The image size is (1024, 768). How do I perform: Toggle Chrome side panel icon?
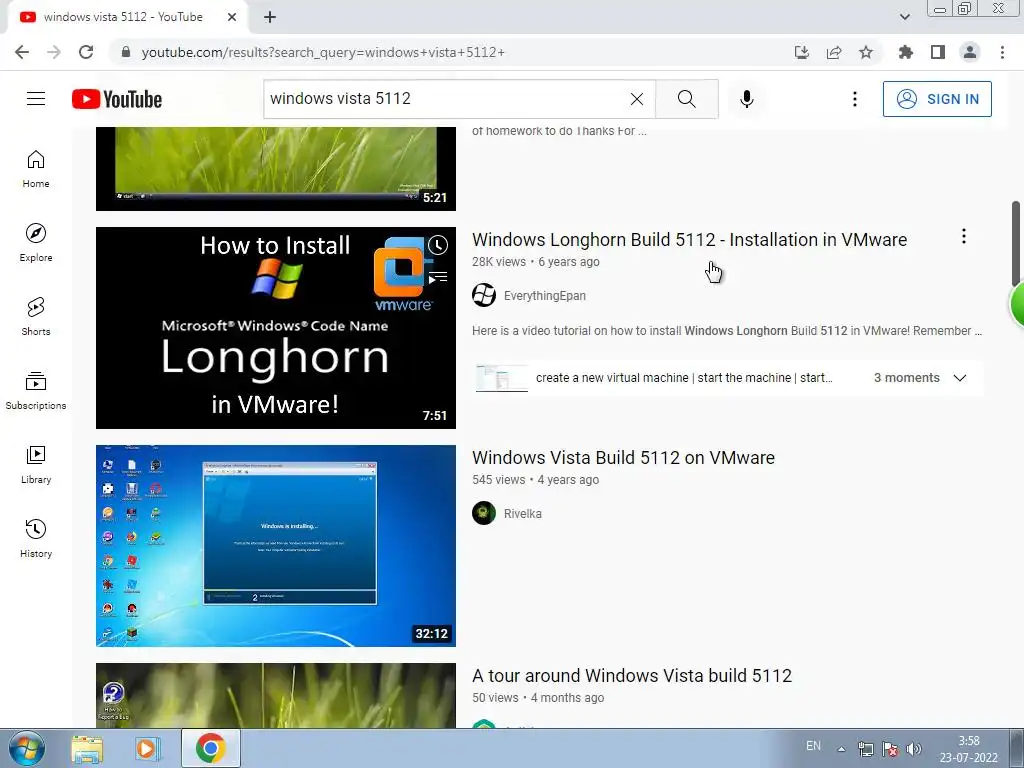[938, 52]
